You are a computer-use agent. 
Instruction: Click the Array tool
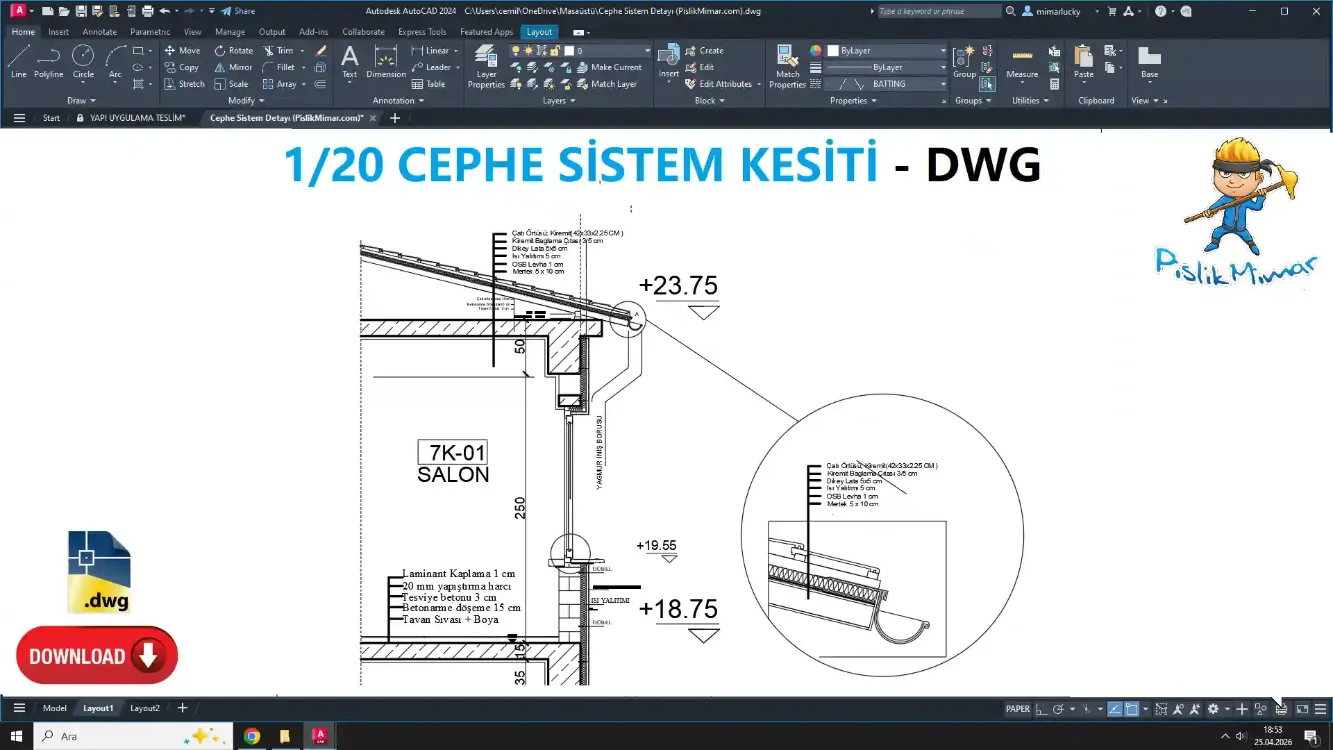[x=280, y=84]
